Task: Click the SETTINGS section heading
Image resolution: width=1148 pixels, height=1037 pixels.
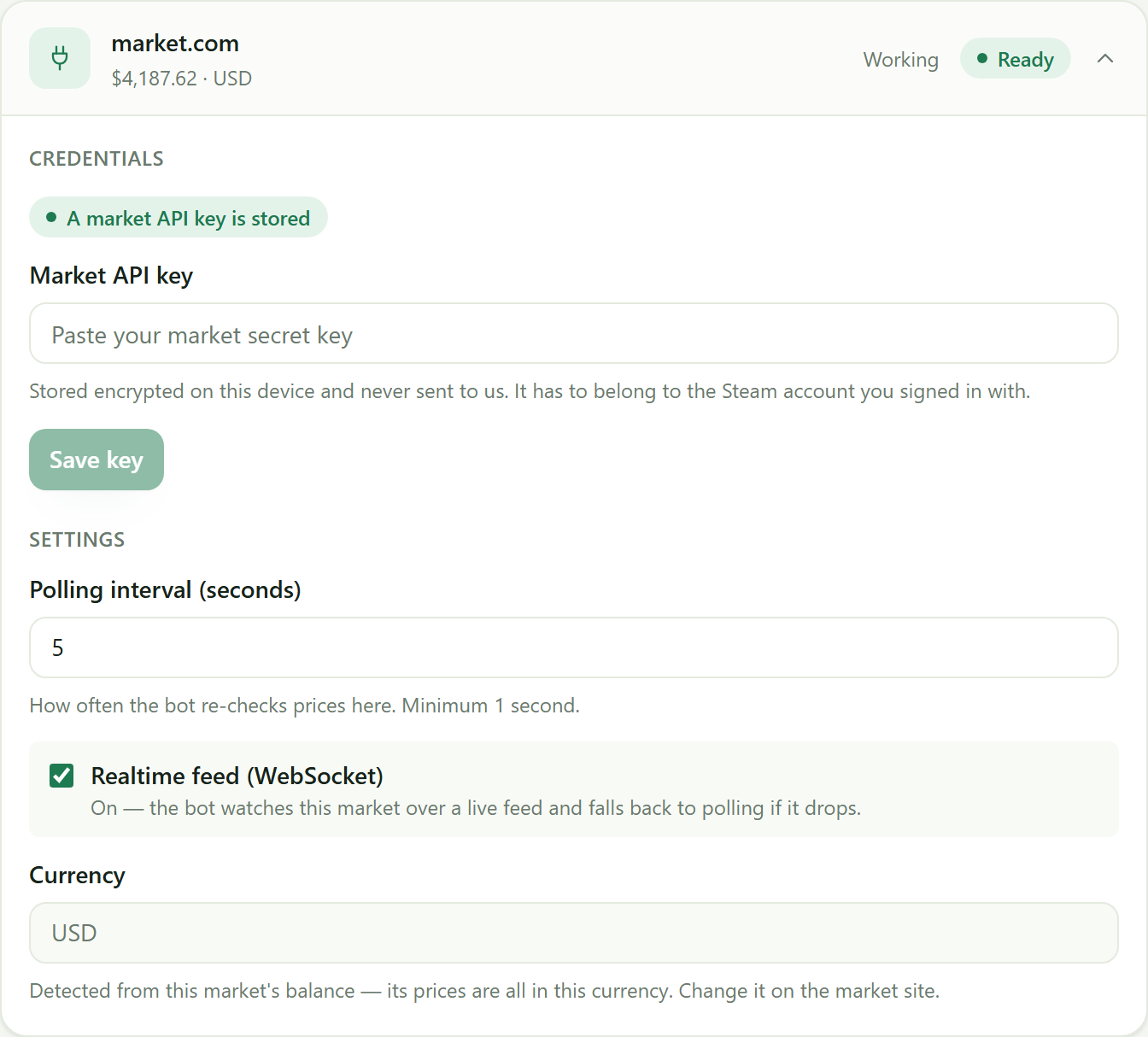Action: 77,540
